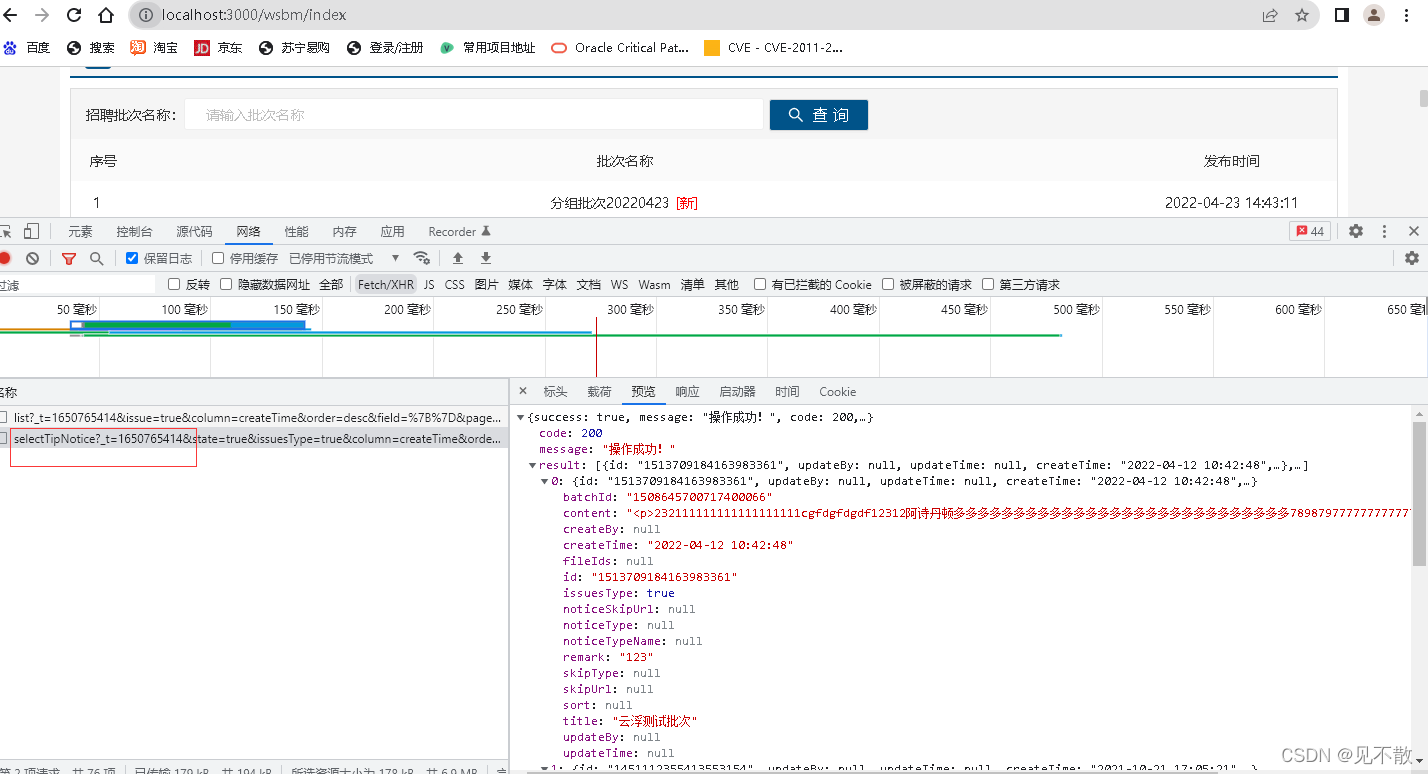Select the list?_t request row

click(x=254, y=417)
